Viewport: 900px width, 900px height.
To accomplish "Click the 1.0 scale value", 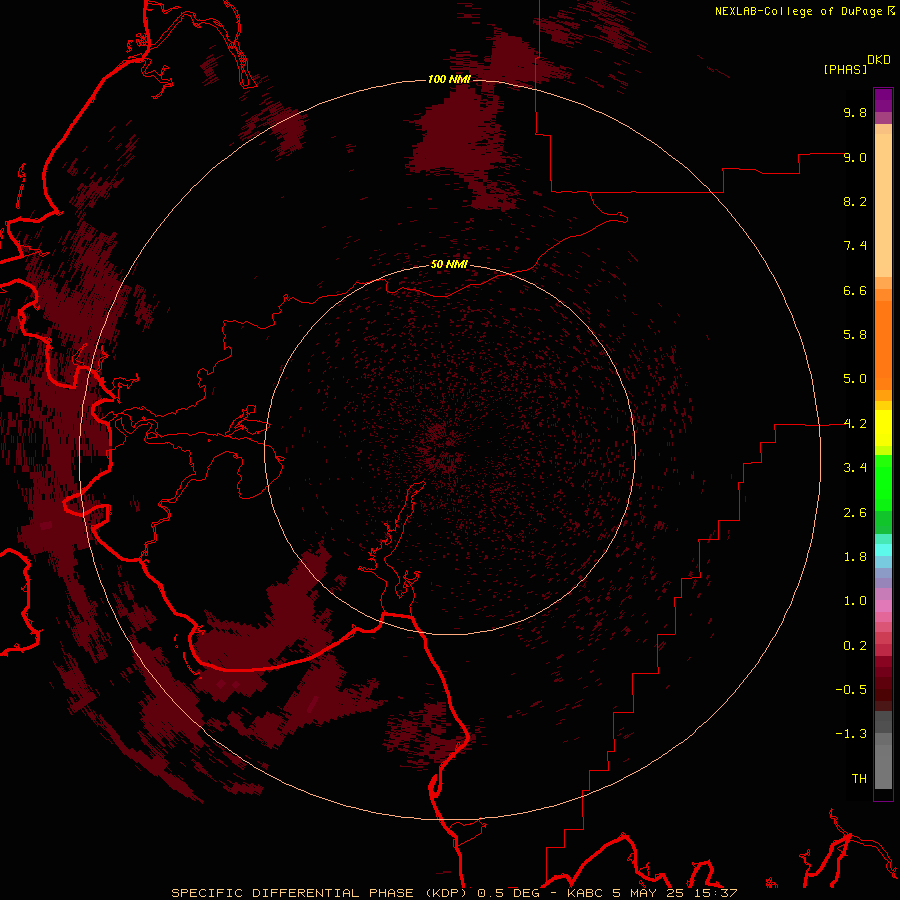I will 855,601.
